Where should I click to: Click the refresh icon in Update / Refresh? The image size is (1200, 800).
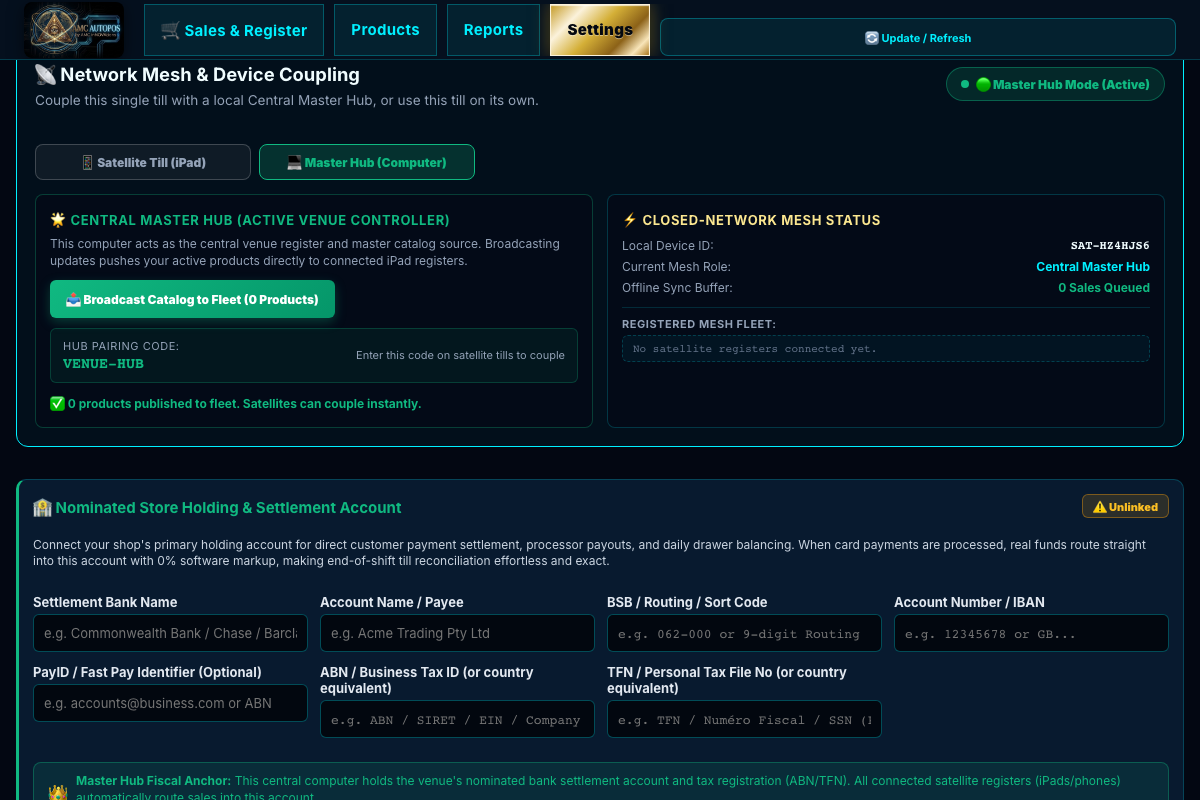coord(872,38)
